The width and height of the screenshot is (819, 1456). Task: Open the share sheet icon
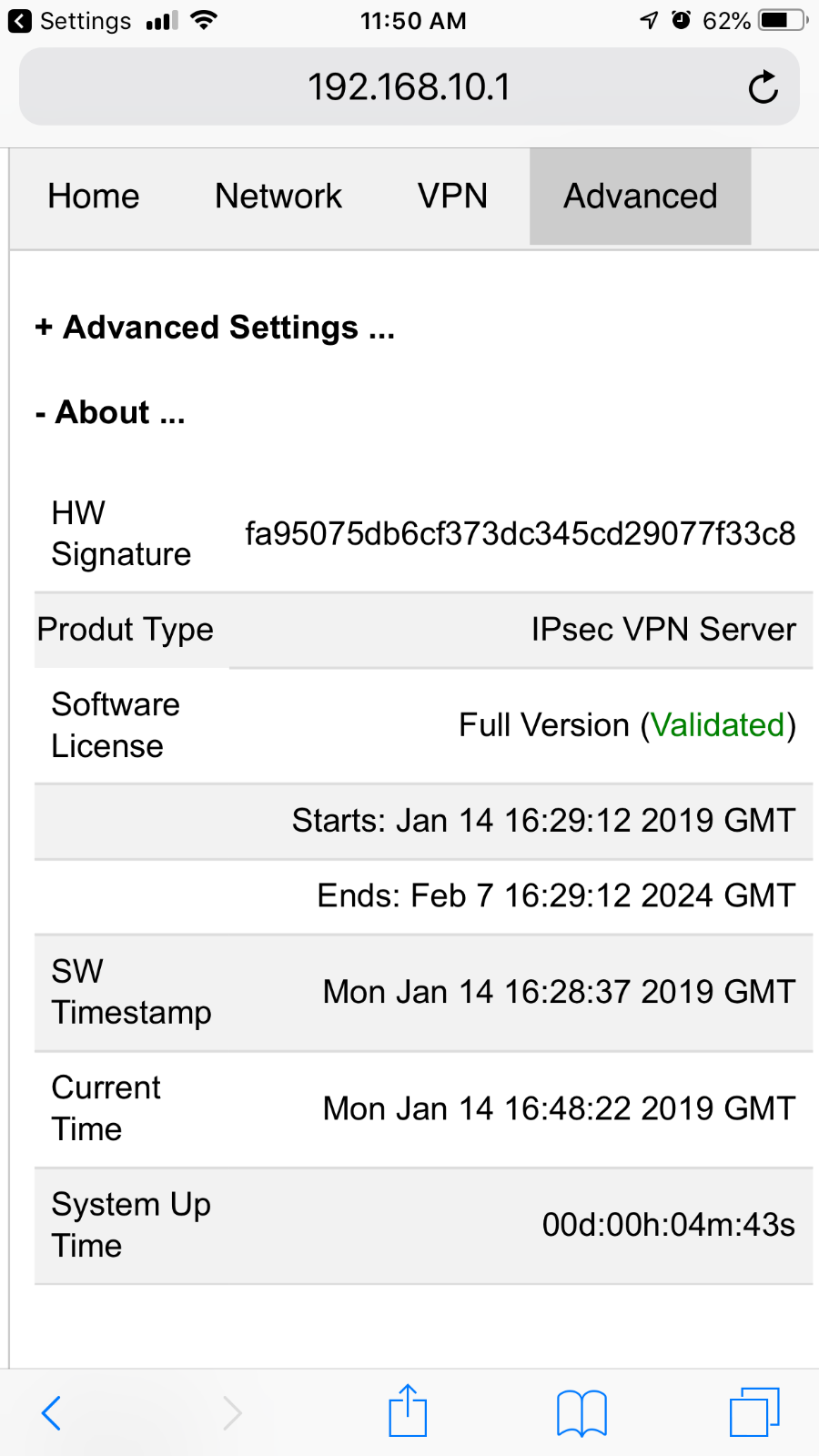pos(408,1410)
